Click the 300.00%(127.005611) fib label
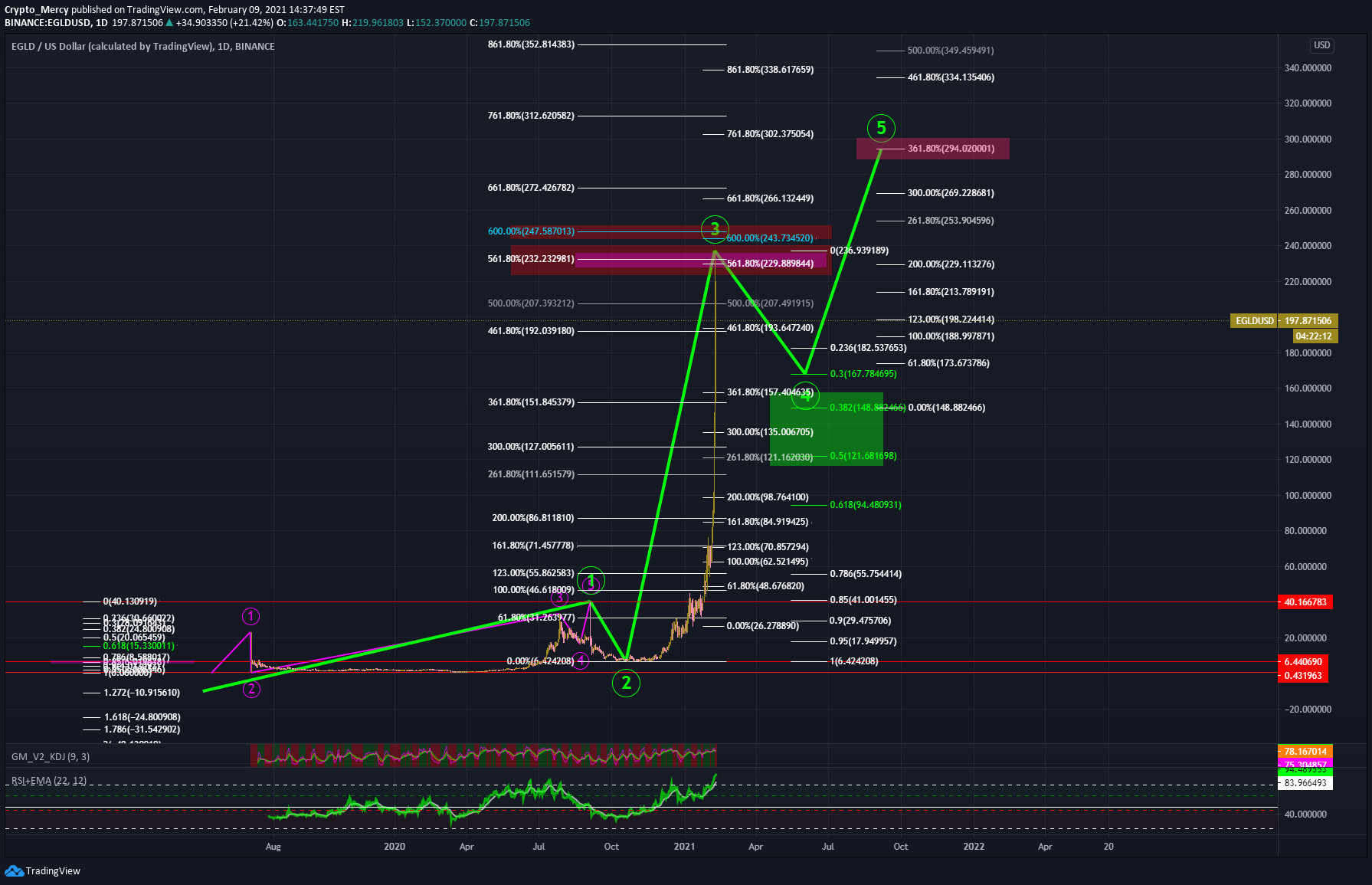1372x885 pixels. coord(531,447)
